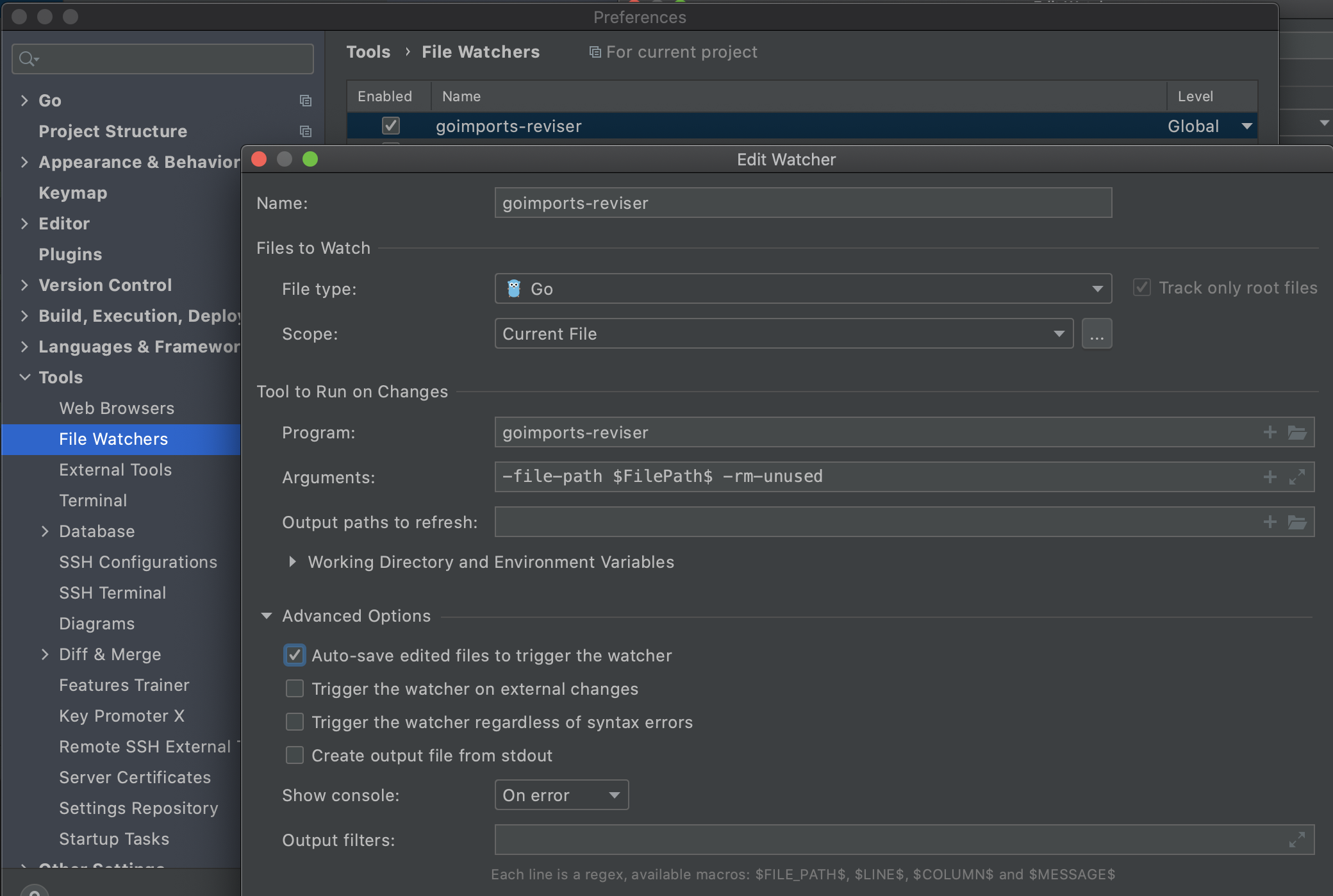The width and height of the screenshot is (1333, 896).
Task: Click the expand icon in Arguments field
Action: pos(1297,477)
